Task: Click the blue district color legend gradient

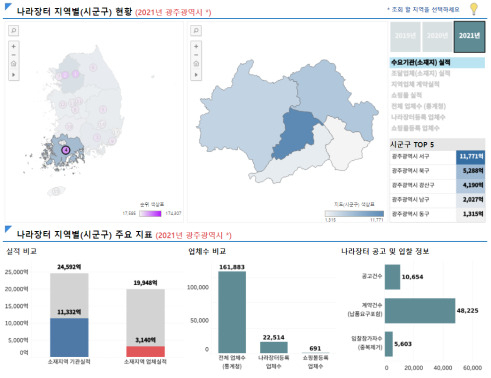Action: pyautogui.click(x=354, y=214)
